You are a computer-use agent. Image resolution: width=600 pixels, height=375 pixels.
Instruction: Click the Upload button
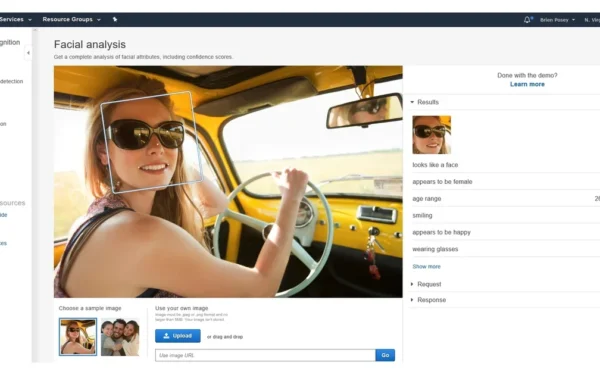[178, 336]
